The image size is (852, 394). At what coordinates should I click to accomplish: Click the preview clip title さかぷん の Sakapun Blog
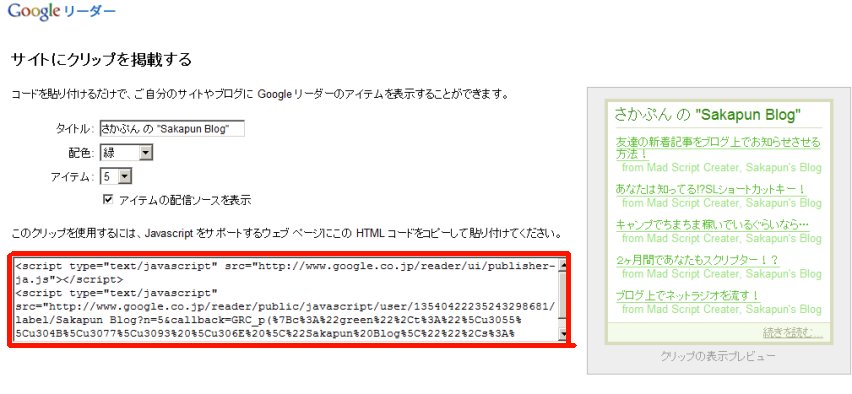708,115
